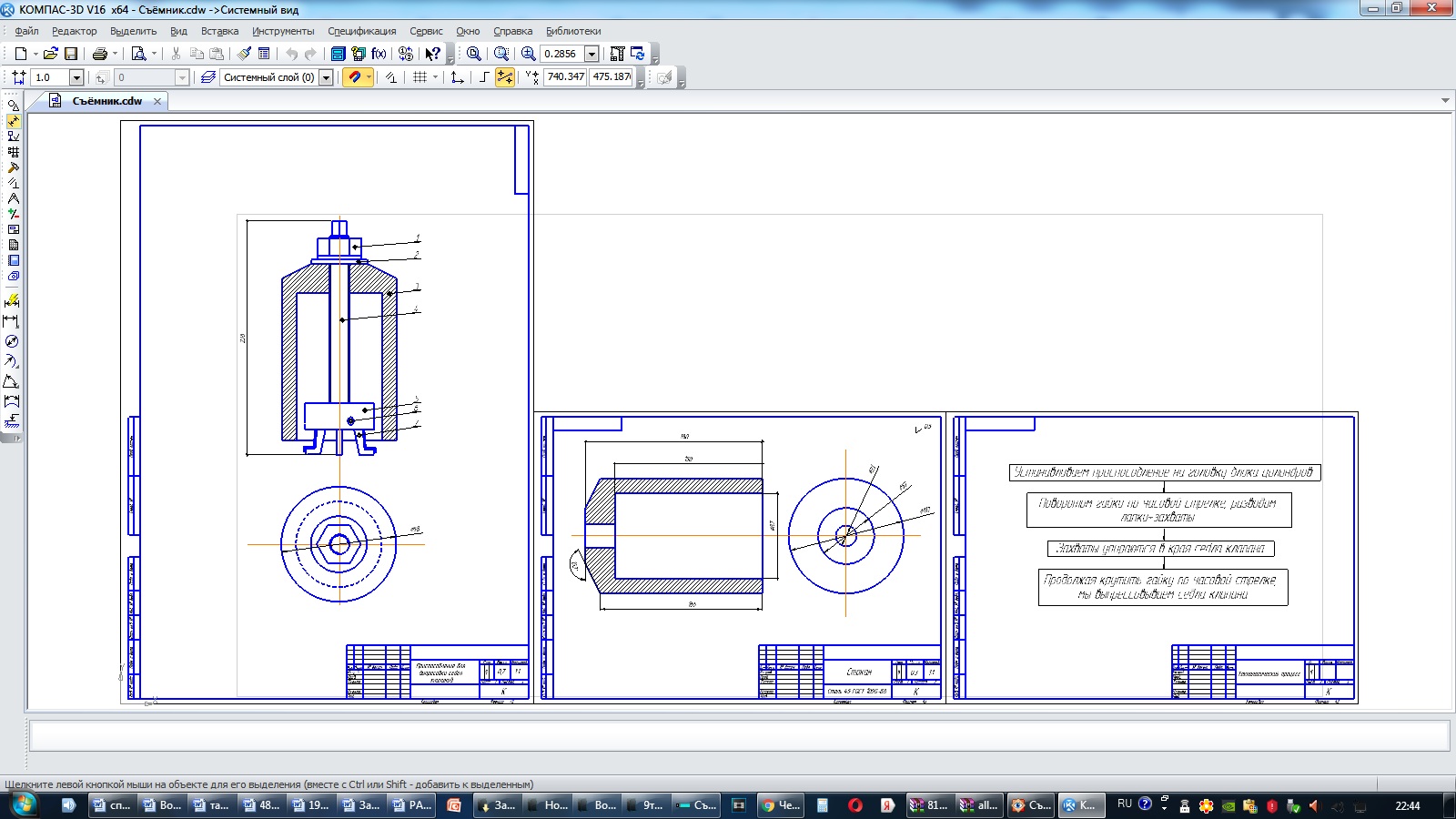Image resolution: width=1456 pixels, height=819 pixels.
Task: Select the diametral dimension tool
Action: pyautogui.click(x=12, y=341)
